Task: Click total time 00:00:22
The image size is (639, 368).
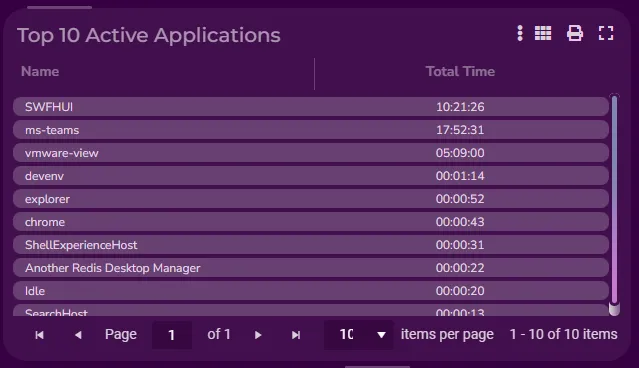Action: [460, 268]
